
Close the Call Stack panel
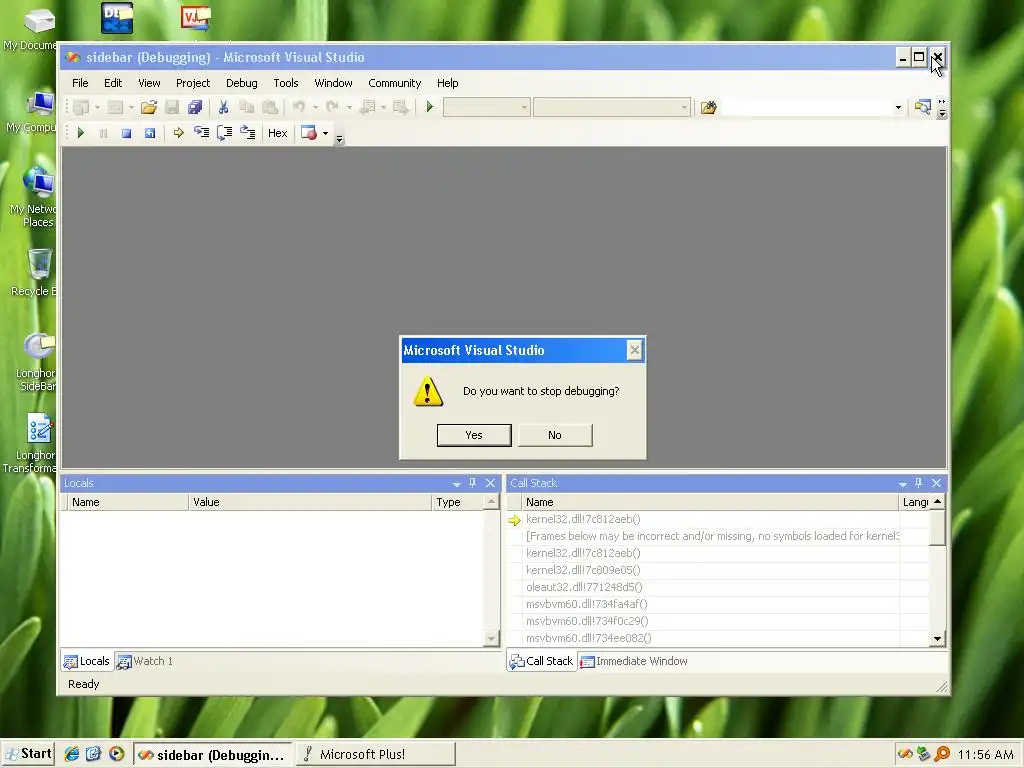click(x=936, y=483)
